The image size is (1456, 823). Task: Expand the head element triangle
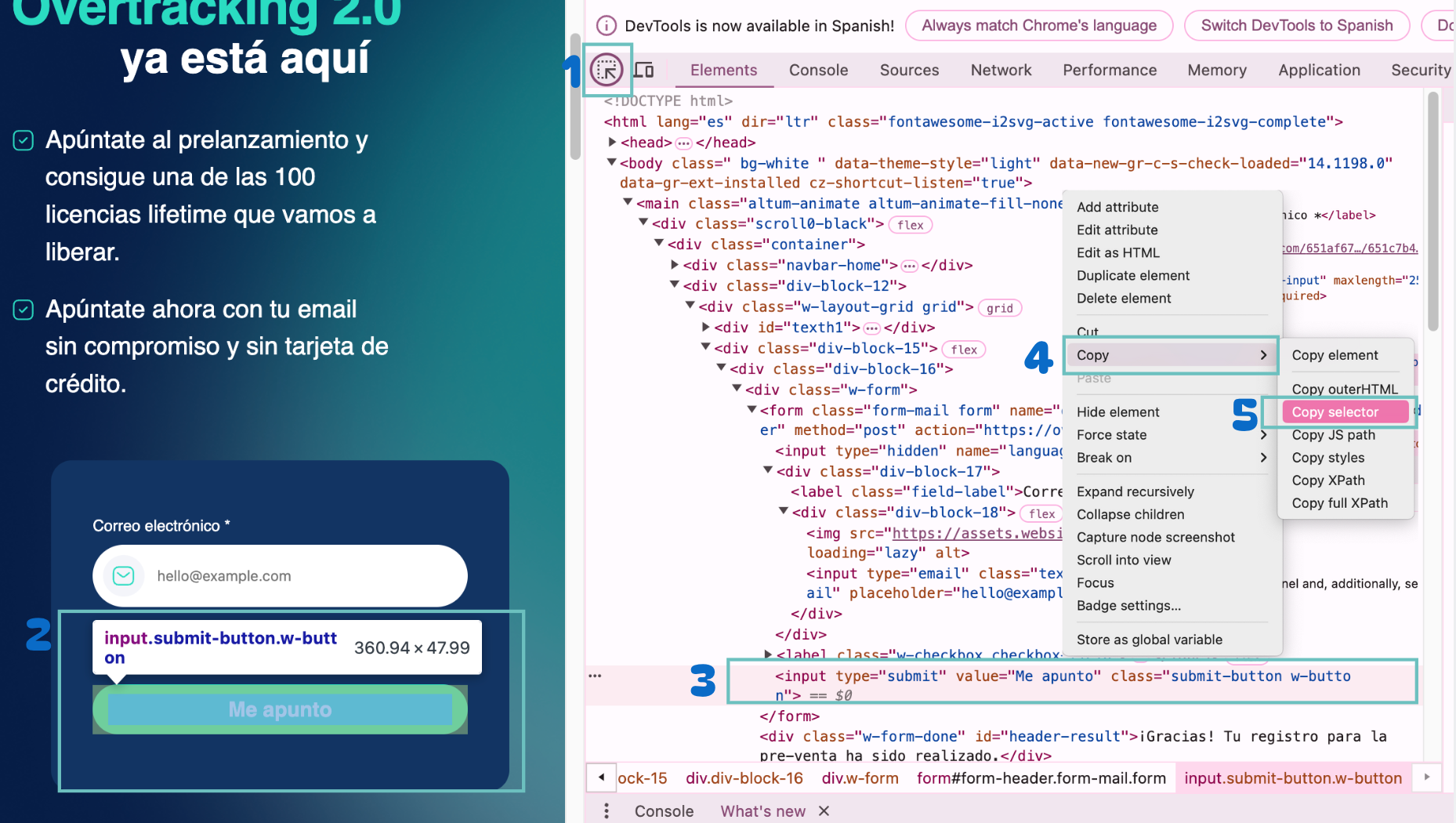[613, 142]
